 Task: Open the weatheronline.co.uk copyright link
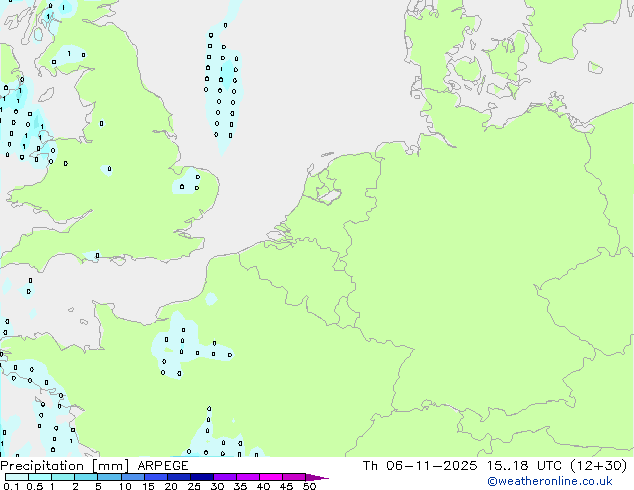pos(549,481)
